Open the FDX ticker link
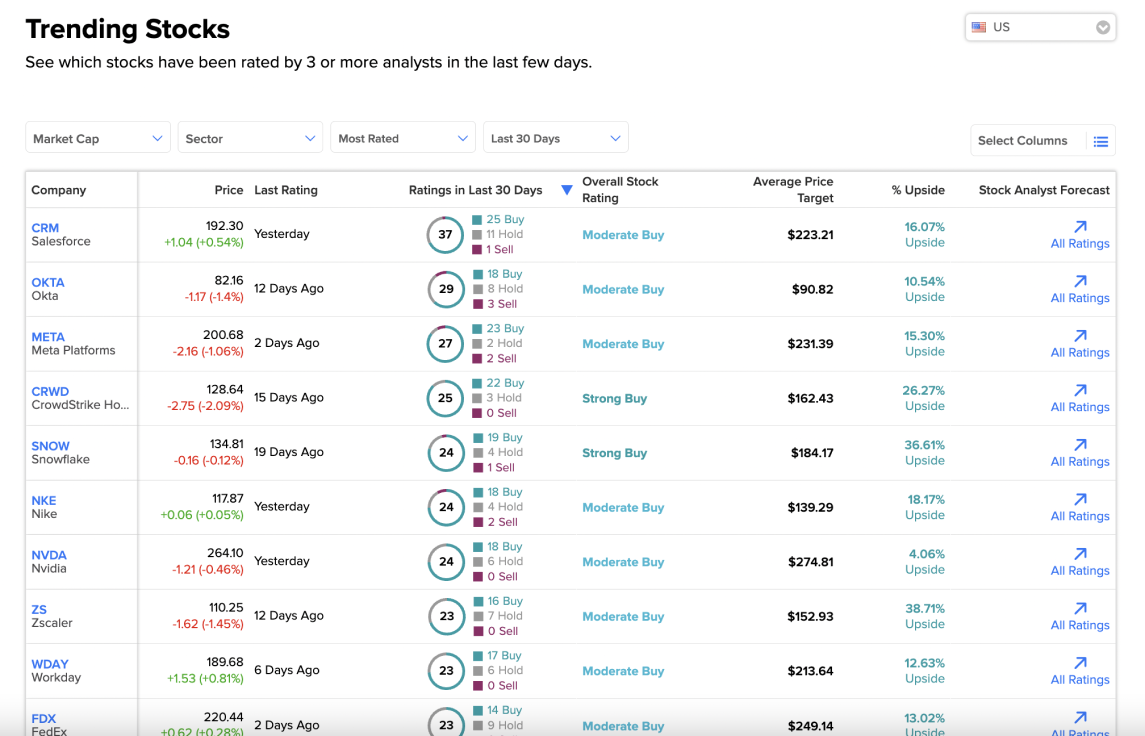 coord(44,718)
